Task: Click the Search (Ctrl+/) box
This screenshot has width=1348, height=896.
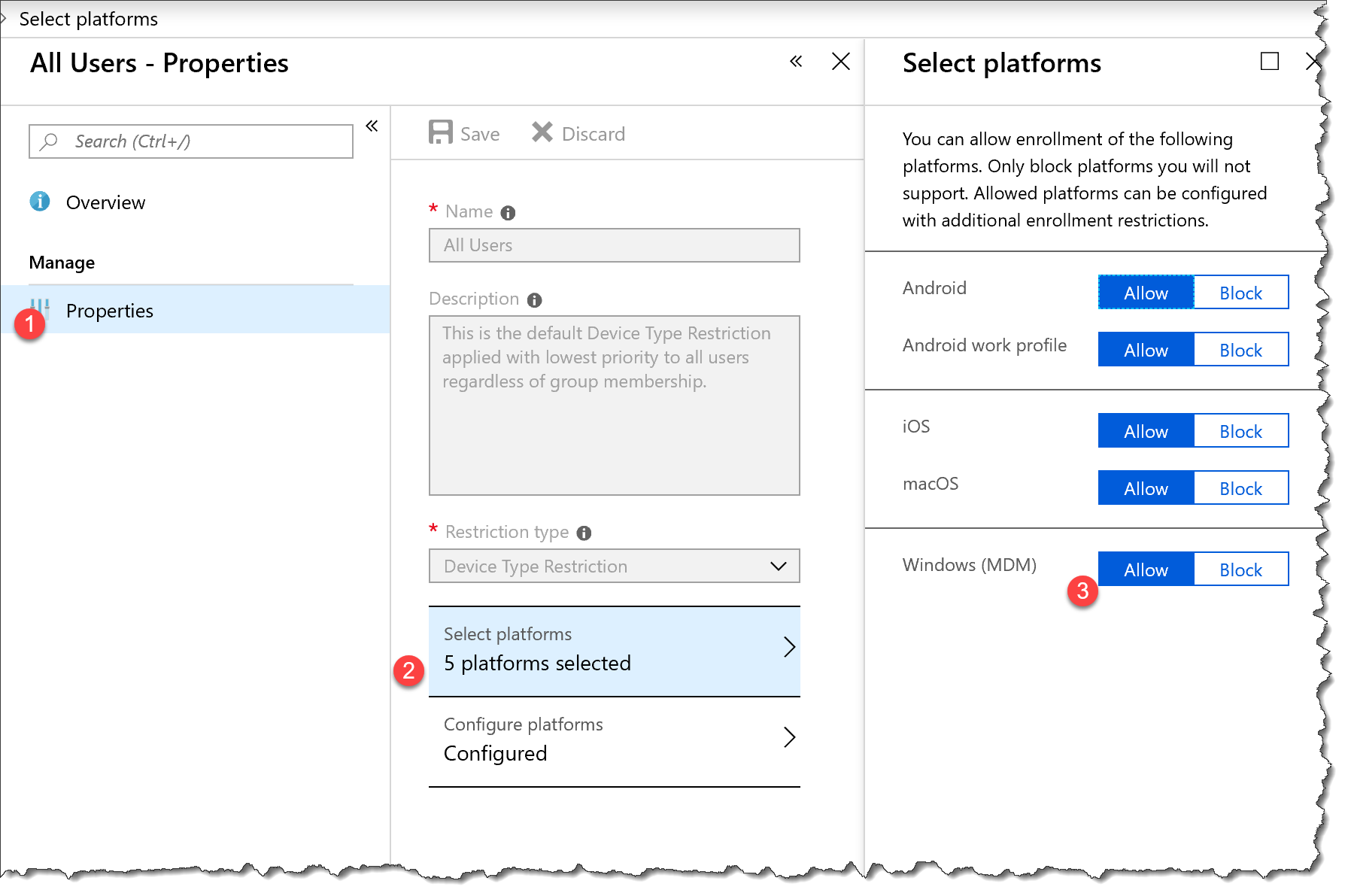Action: [x=191, y=141]
